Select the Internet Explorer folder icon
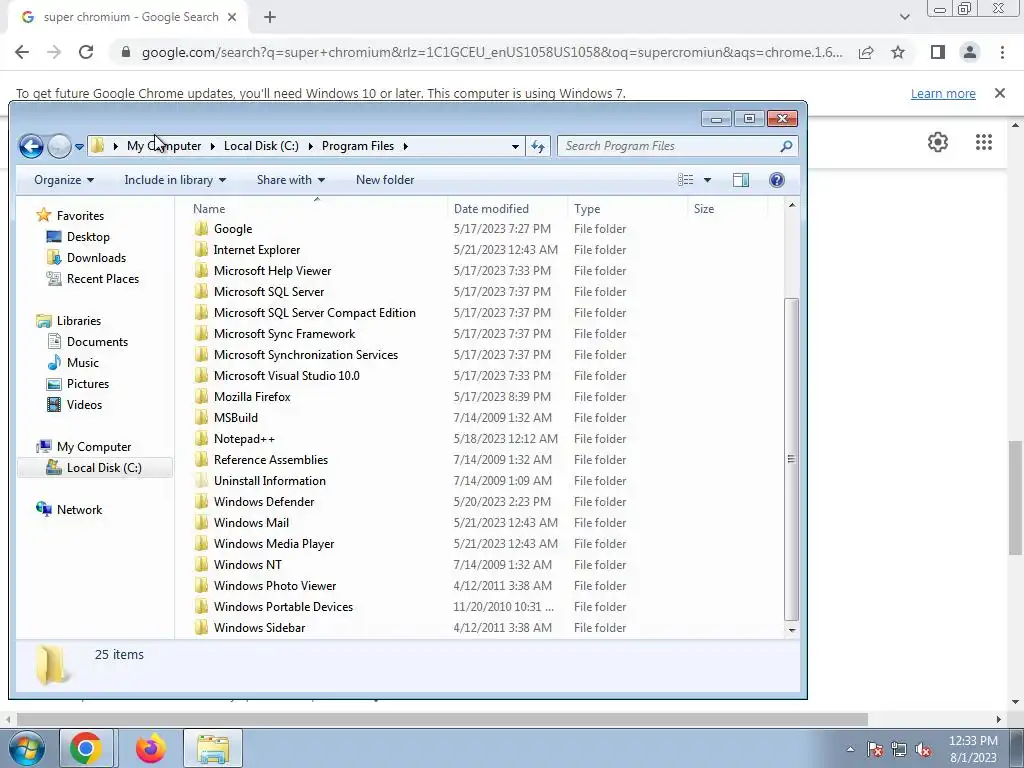This screenshot has height=768, width=1024. pyautogui.click(x=202, y=250)
